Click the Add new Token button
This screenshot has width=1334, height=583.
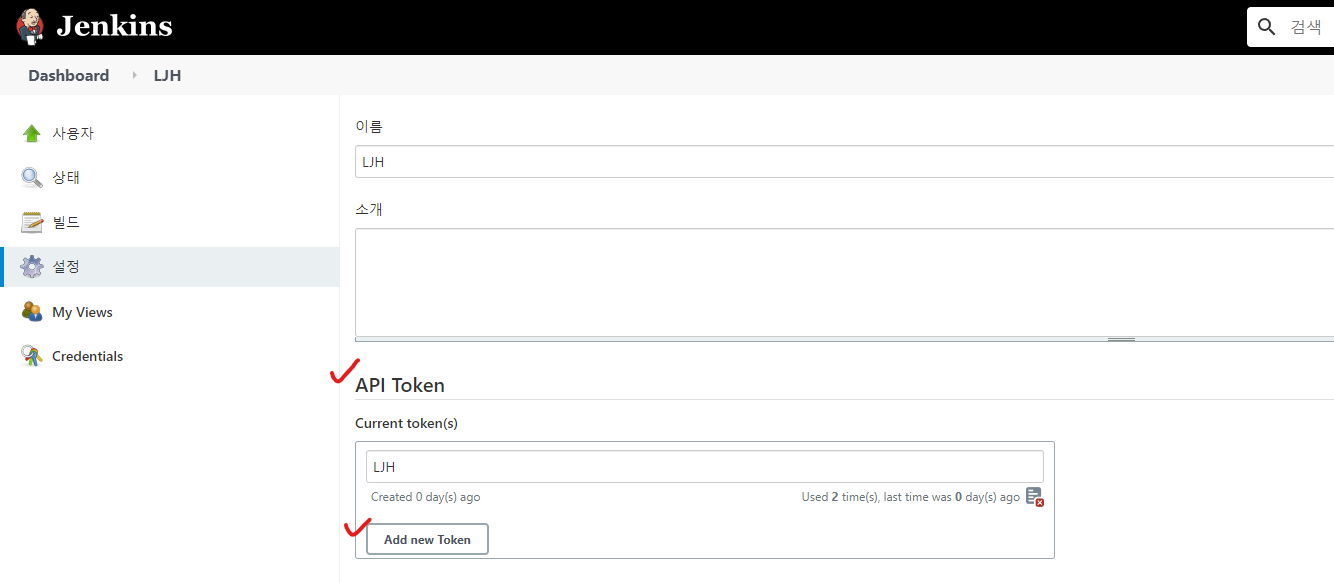427,539
